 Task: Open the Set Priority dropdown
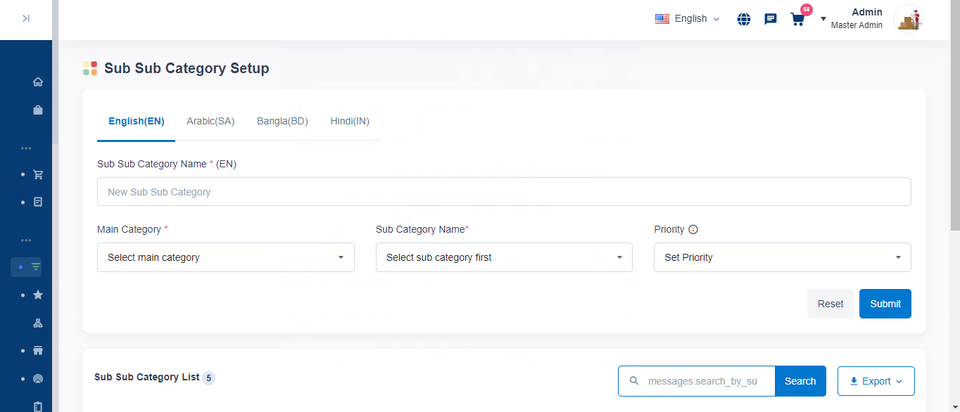(x=783, y=257)
